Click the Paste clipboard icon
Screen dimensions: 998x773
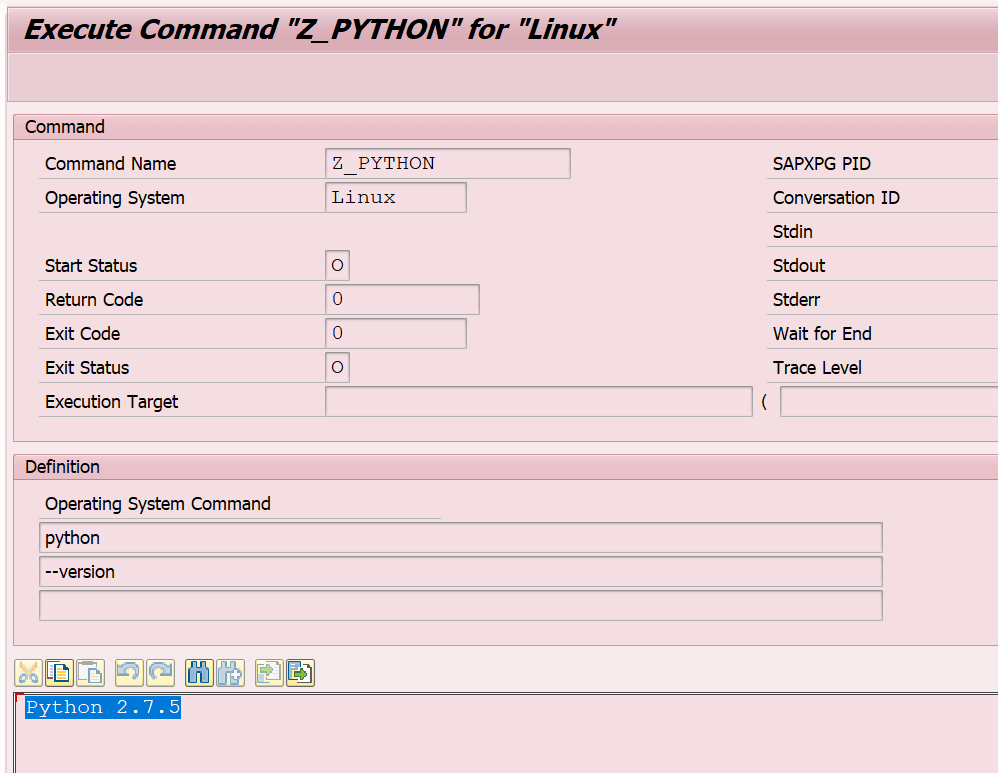pos(90,673)
